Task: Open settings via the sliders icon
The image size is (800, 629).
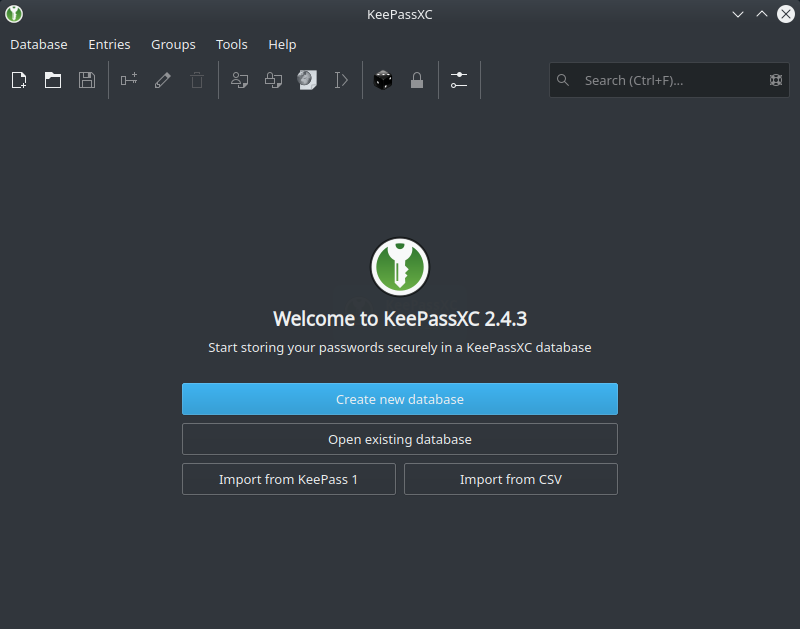Action: (x=459, y=80)
